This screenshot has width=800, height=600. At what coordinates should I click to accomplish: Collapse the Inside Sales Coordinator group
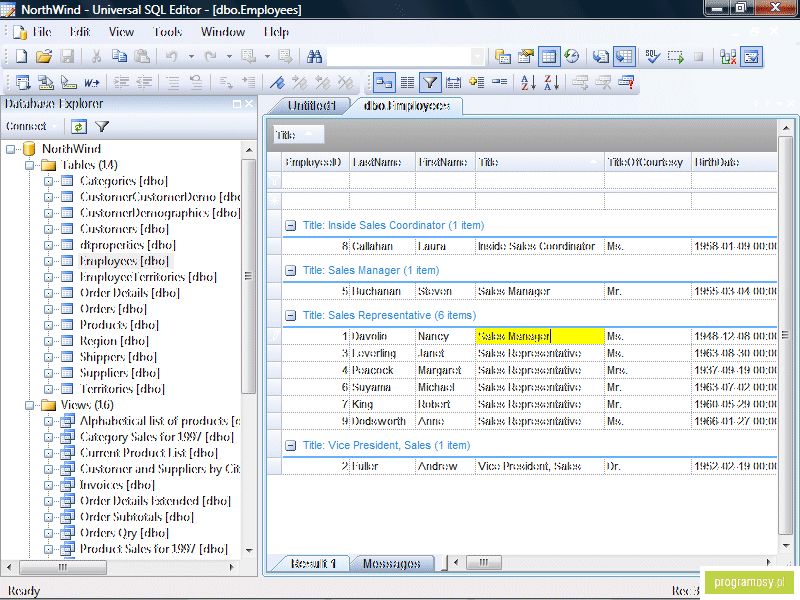[290, 226]
